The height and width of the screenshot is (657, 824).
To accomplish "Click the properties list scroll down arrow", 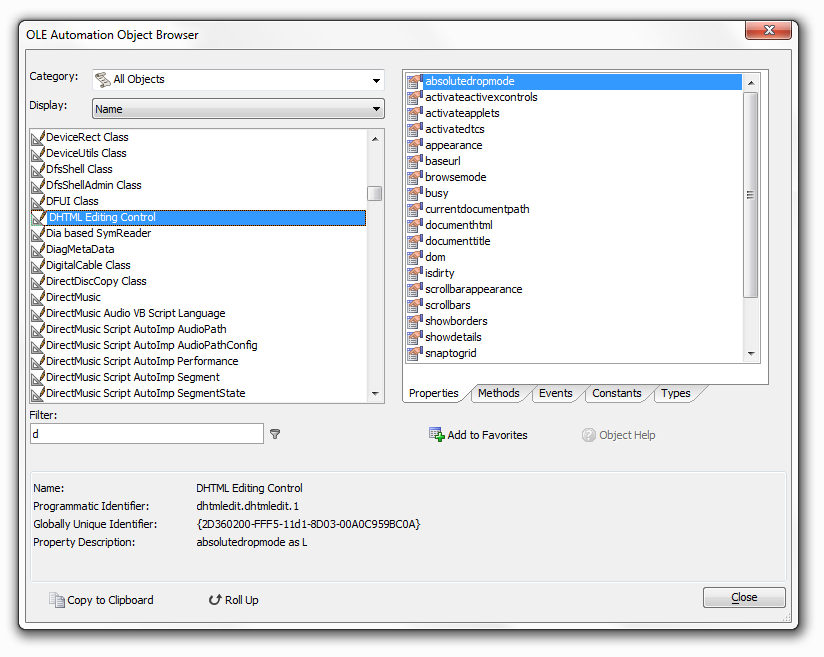I will point(750,354).
